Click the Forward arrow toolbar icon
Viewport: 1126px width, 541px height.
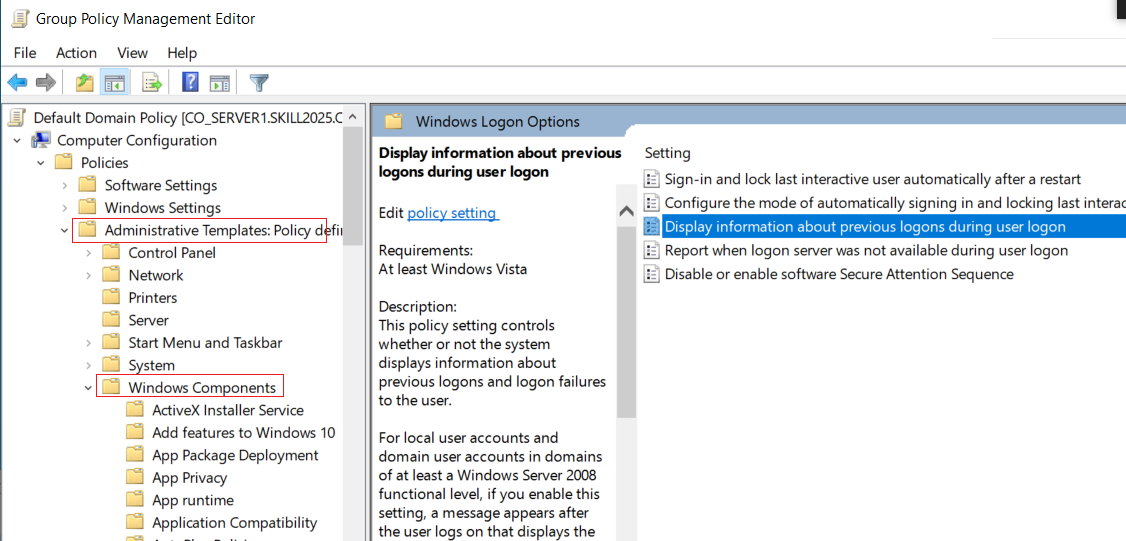pos(46,83)
